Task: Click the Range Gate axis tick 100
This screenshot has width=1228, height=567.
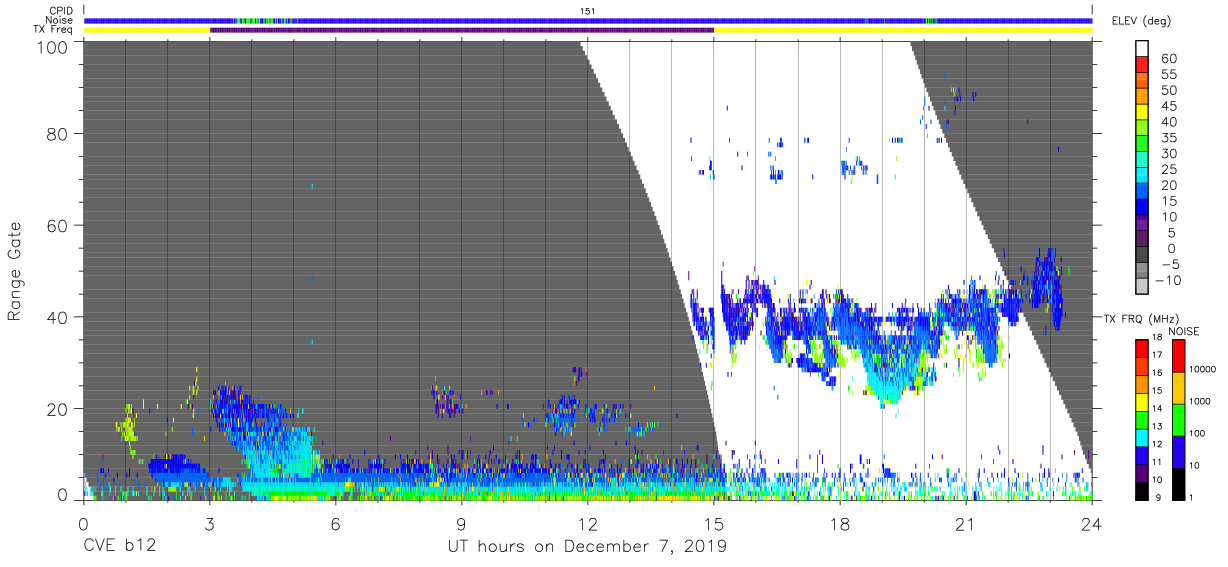Action: pos(54,47)
